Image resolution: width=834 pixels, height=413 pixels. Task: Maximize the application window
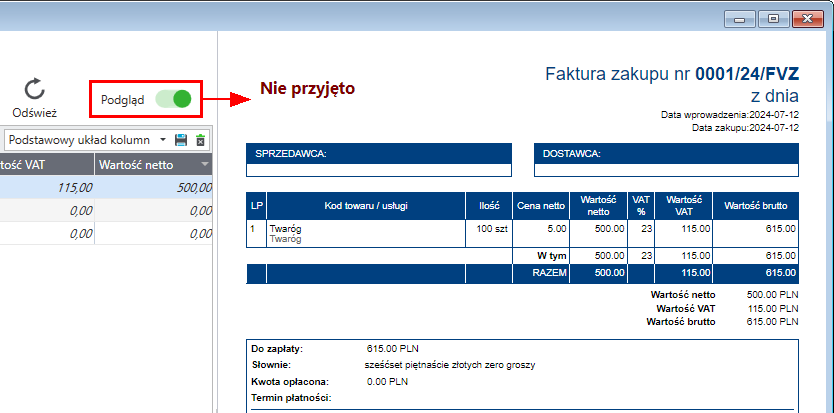coord(772,18)
